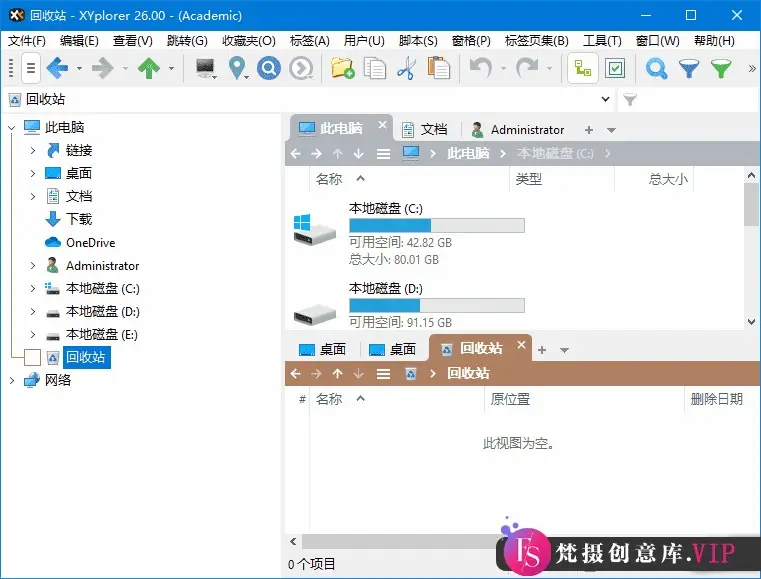Click the Paste clipboard icon
Image resolution: width=761 pixels, height=579 pixels.
[x=439, y=68]
